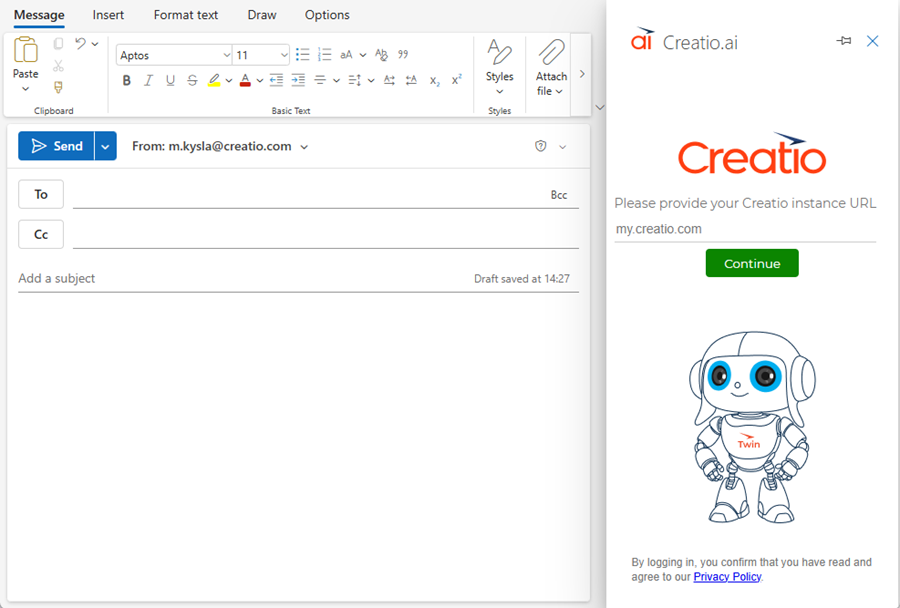Set right-to-left text direction
Viewport: 900px width, 608px height.
tap(411, 80)
